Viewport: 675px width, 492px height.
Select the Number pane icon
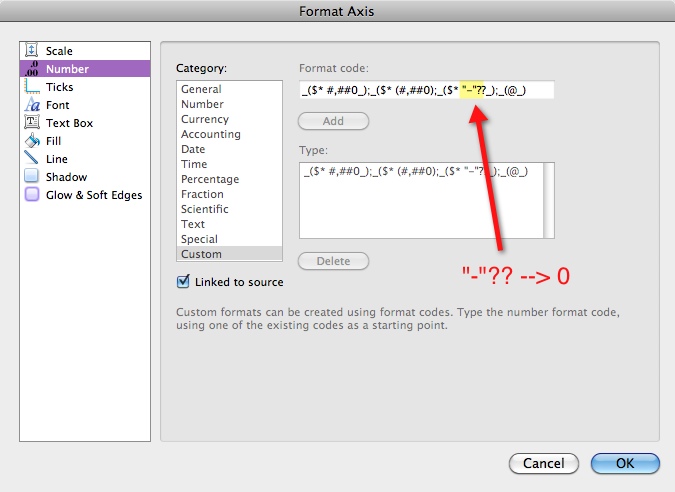click(31, 69)
